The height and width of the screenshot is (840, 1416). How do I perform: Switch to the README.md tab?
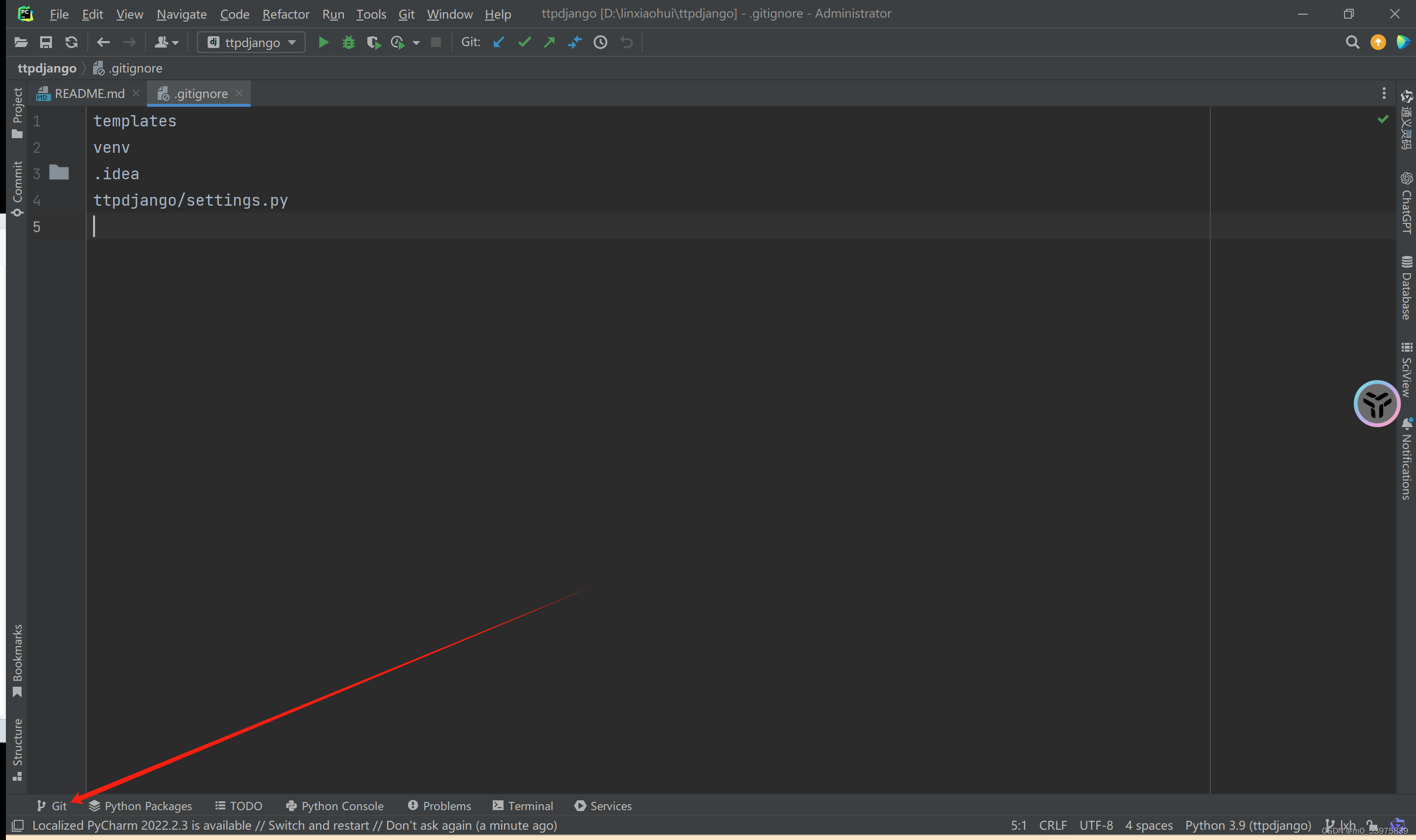[x=89, y=94]
